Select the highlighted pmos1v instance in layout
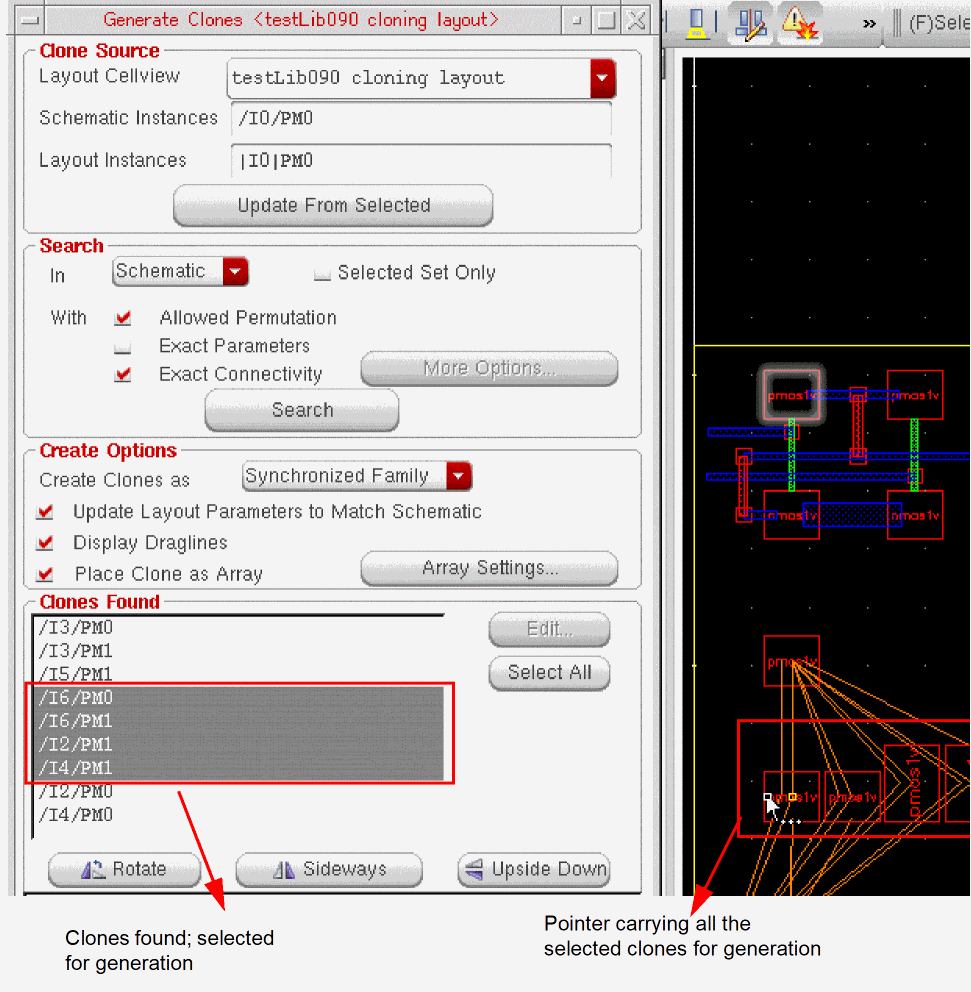Screen dimensions: 971x992 [x=791, y=396]
